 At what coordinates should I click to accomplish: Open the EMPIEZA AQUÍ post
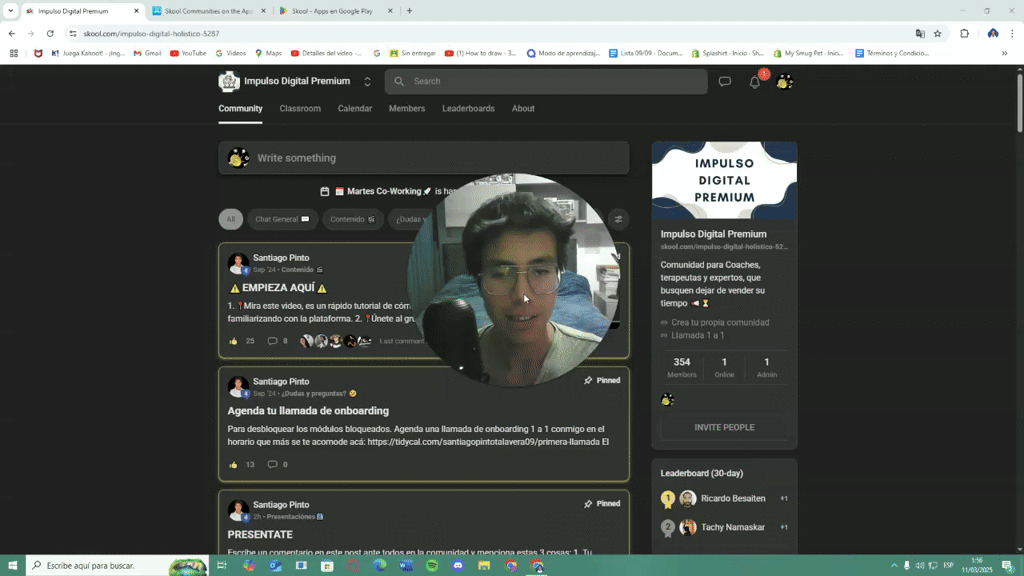(x=278, y=288)
